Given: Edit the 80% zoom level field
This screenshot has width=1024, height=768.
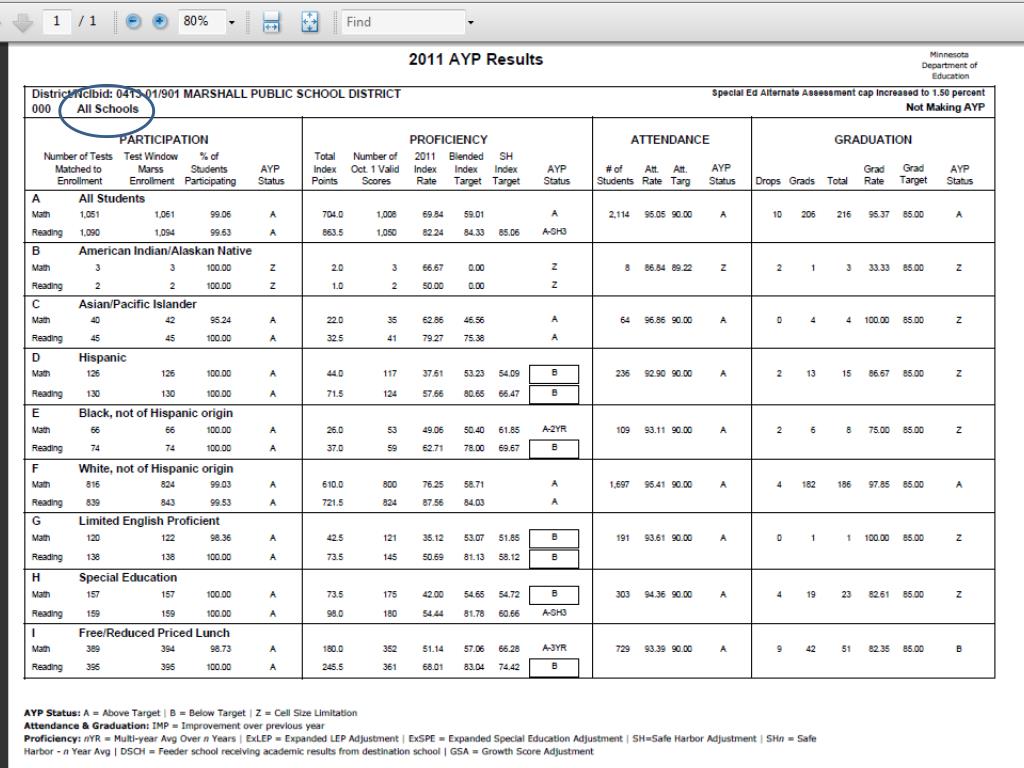Looking at the screenshot, I should [201, 22].
